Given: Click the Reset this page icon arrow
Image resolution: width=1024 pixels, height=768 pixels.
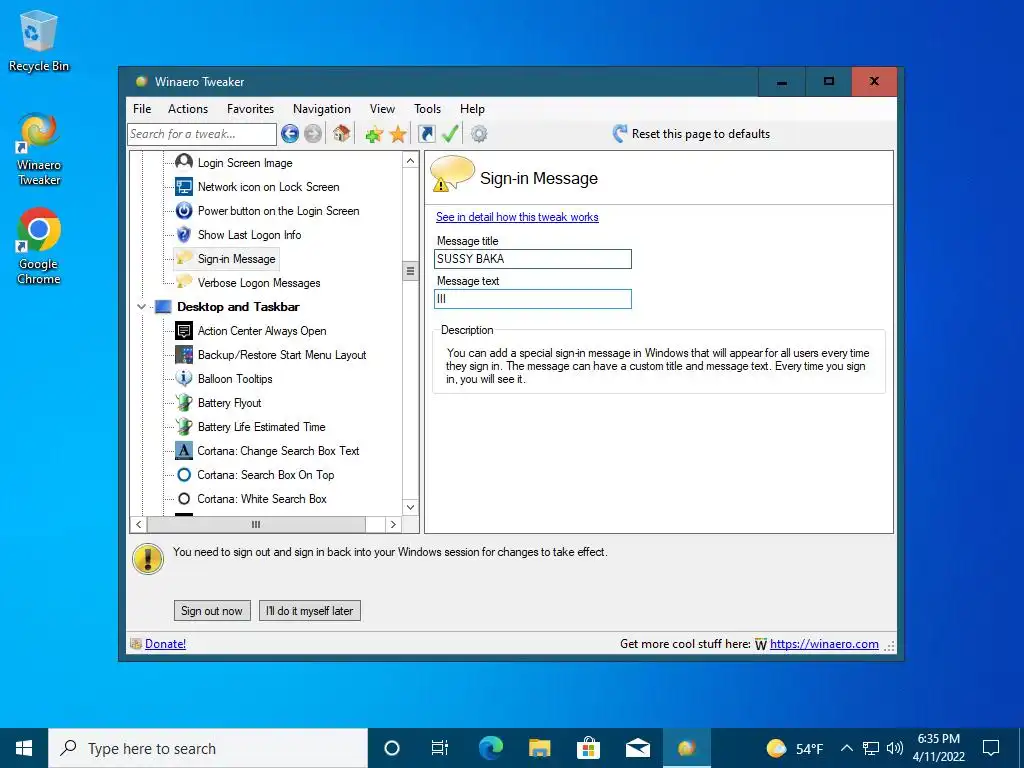Looking at the screenshot, I should 620,134.
